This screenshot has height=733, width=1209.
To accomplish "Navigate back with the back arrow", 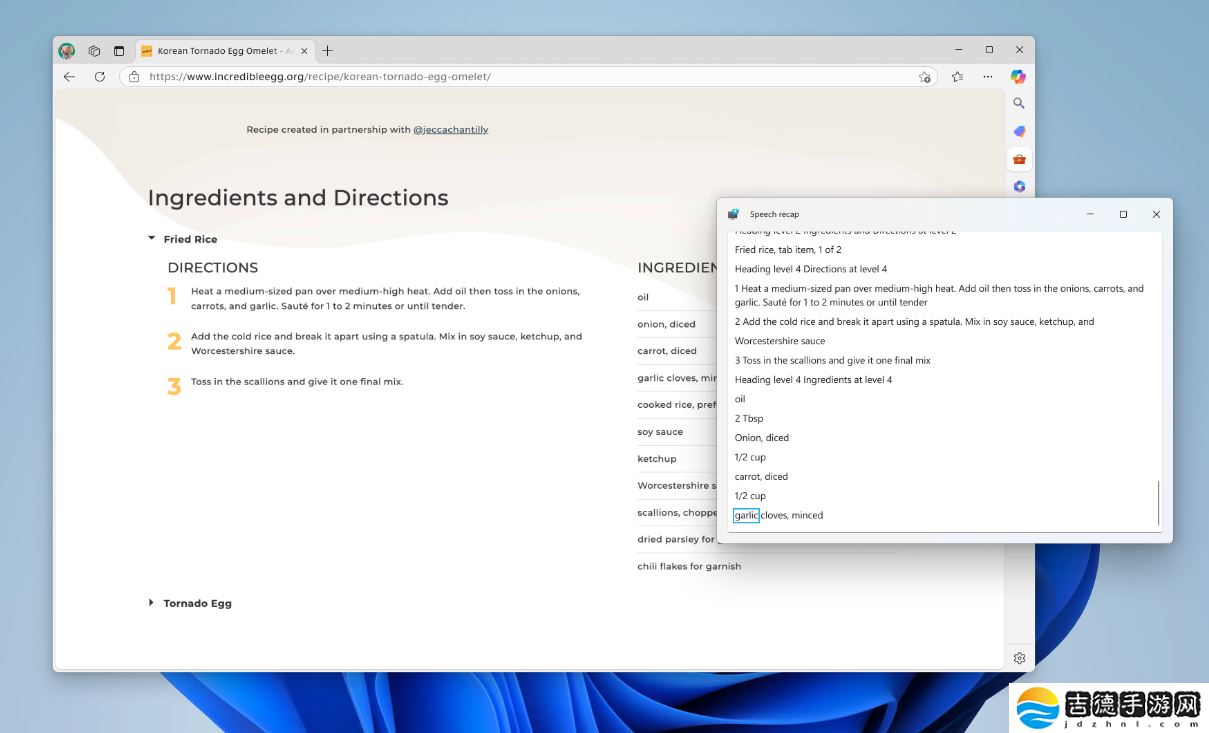I will click(x=68, y=76).
